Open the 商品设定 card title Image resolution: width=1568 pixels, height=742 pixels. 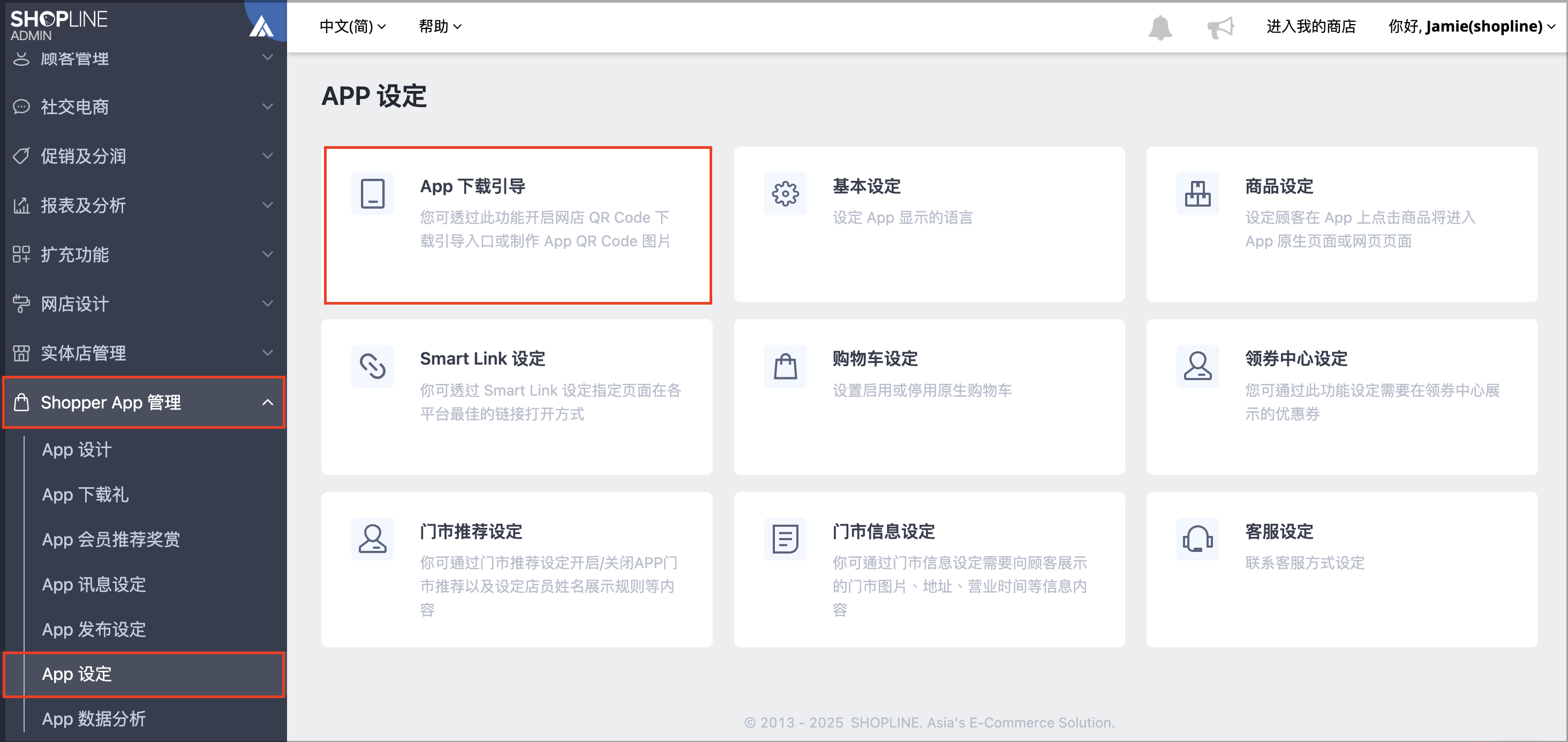coord(1279,186)
